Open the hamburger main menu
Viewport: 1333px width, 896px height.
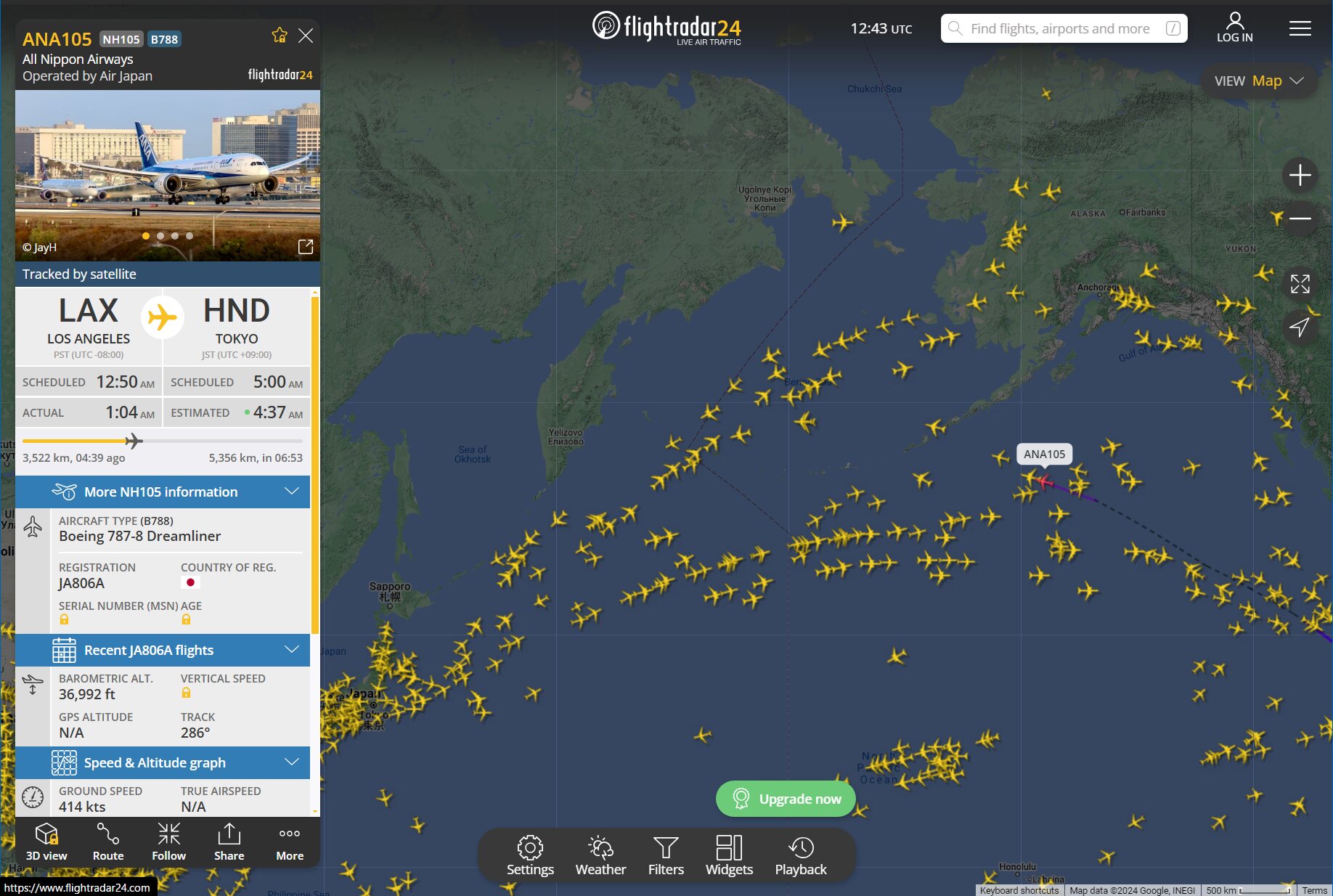click(x=1300, y=28)
